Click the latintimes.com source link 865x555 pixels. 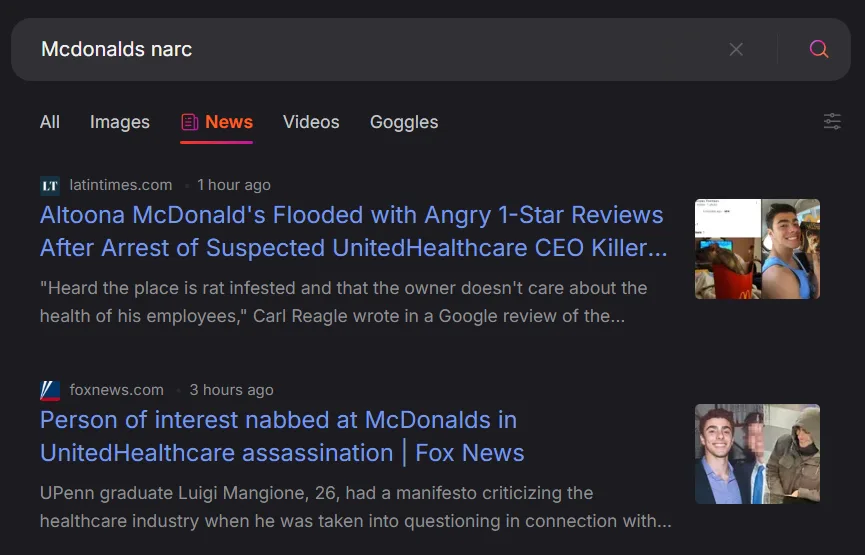[121, 185]
